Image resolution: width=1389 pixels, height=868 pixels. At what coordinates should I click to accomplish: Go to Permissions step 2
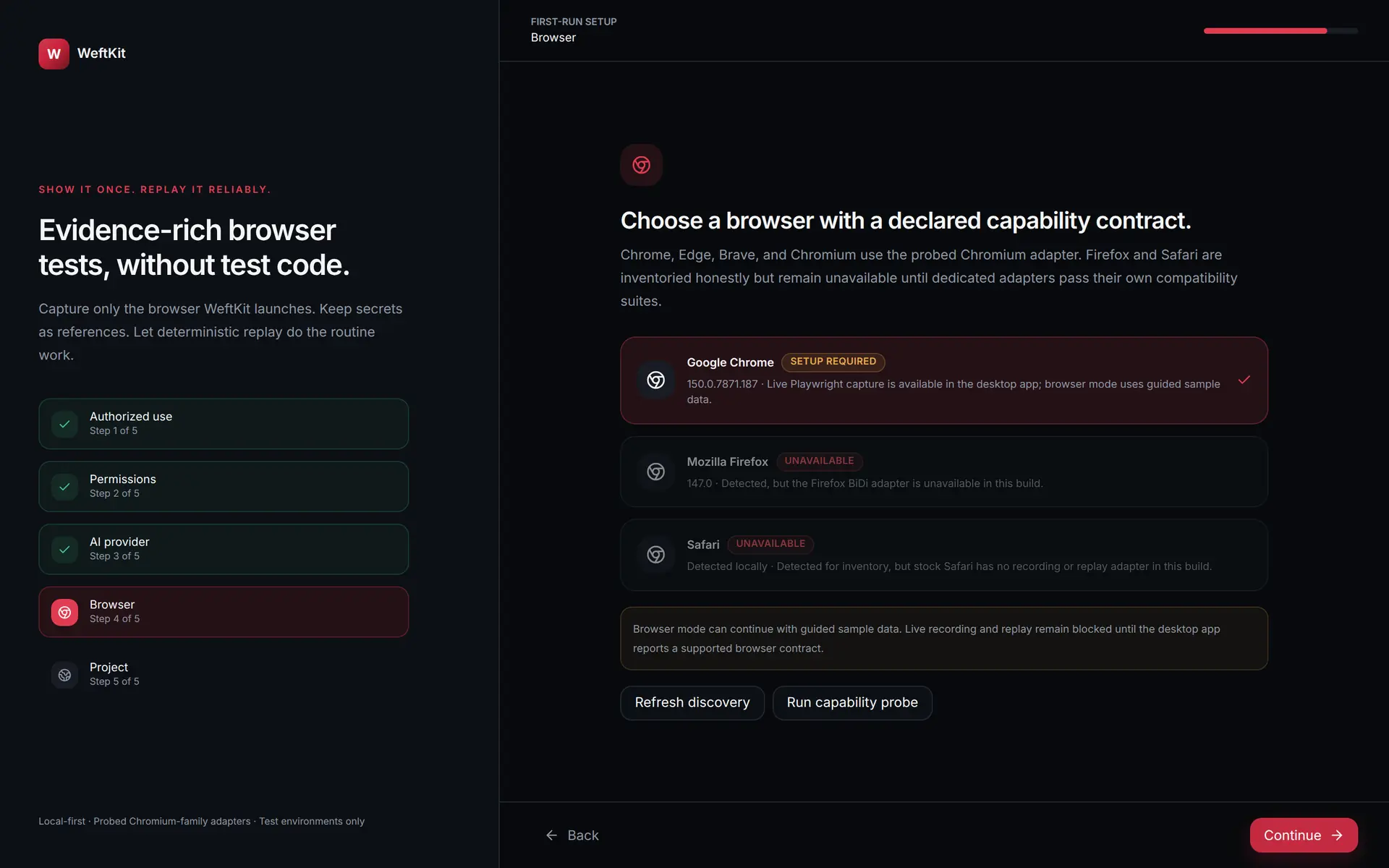click(224, 487)
